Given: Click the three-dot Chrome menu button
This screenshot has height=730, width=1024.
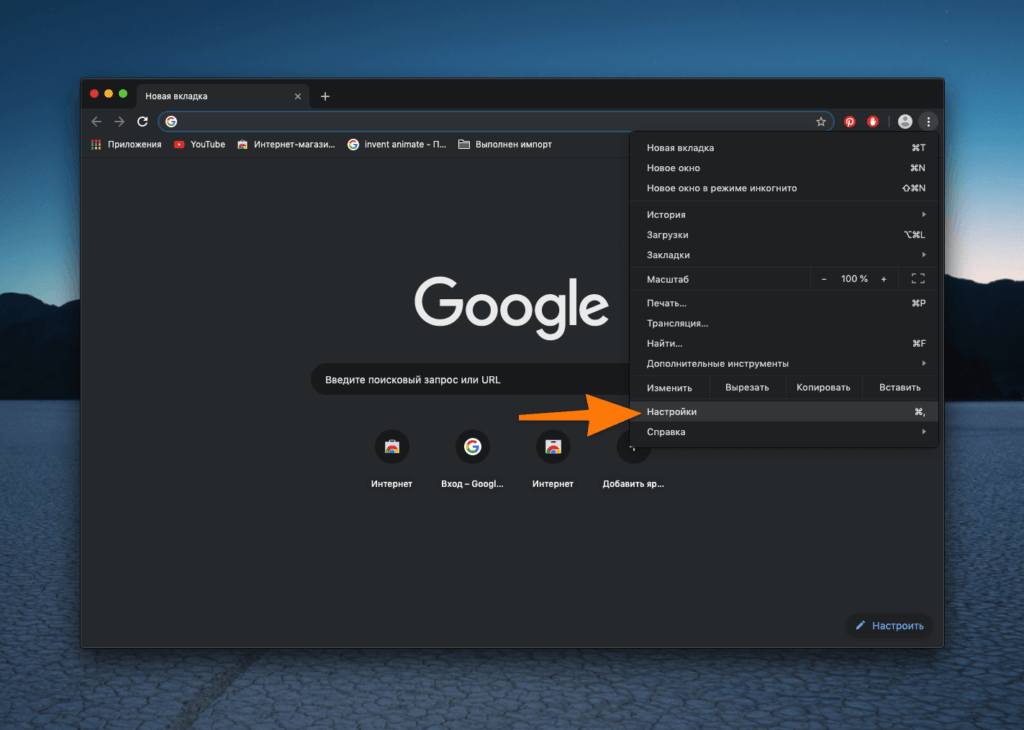Looking at the screenshot, I should [928, 121].
